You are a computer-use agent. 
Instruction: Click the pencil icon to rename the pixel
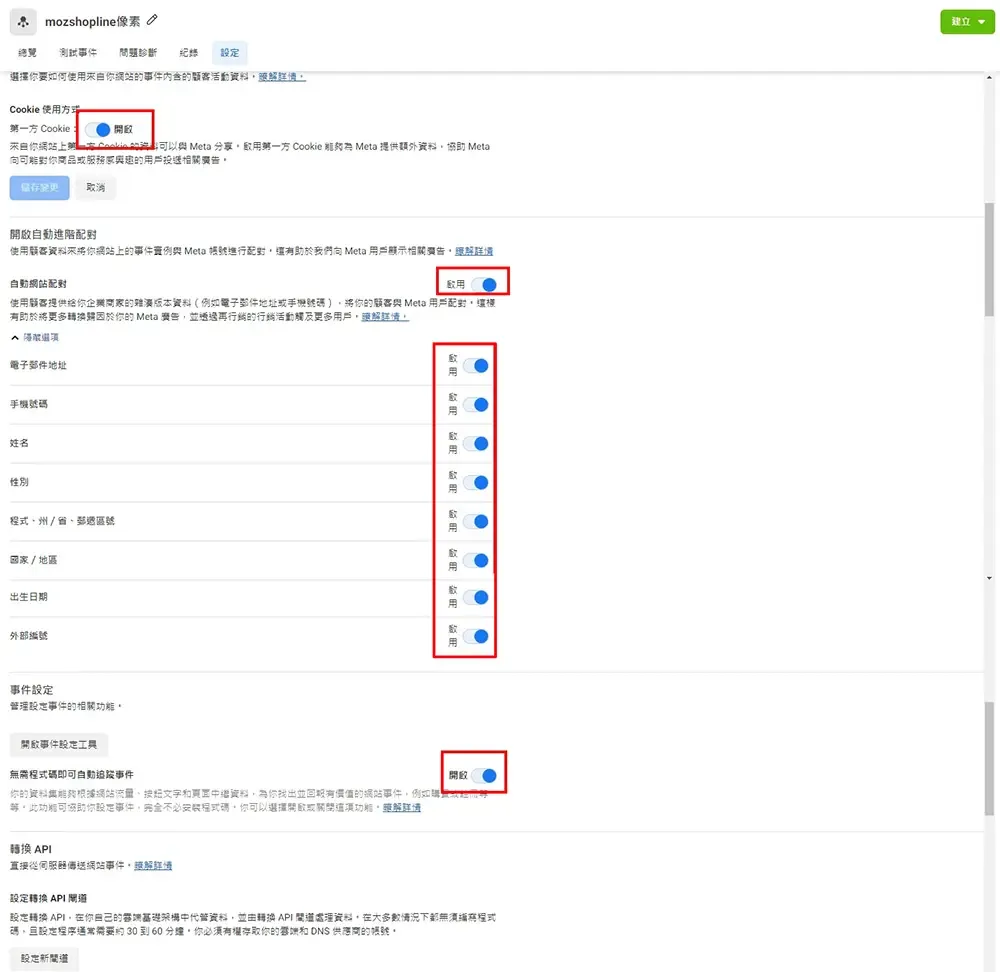(x=152, y=20)
